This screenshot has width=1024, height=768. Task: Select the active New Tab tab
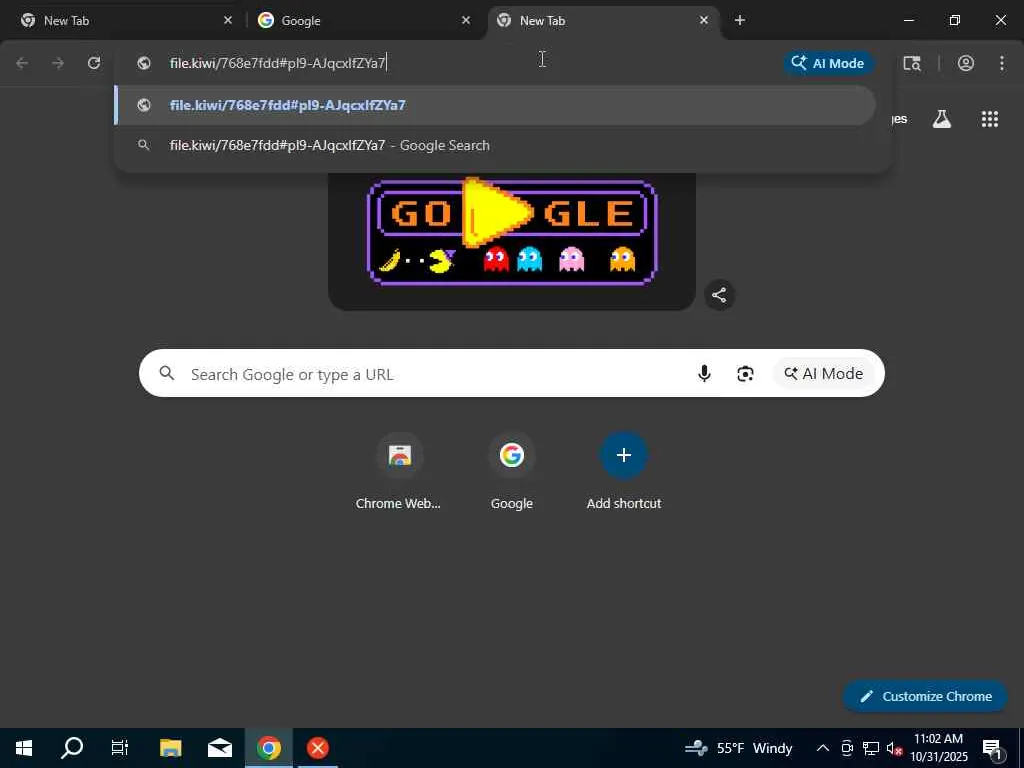[x=601, y=20]
